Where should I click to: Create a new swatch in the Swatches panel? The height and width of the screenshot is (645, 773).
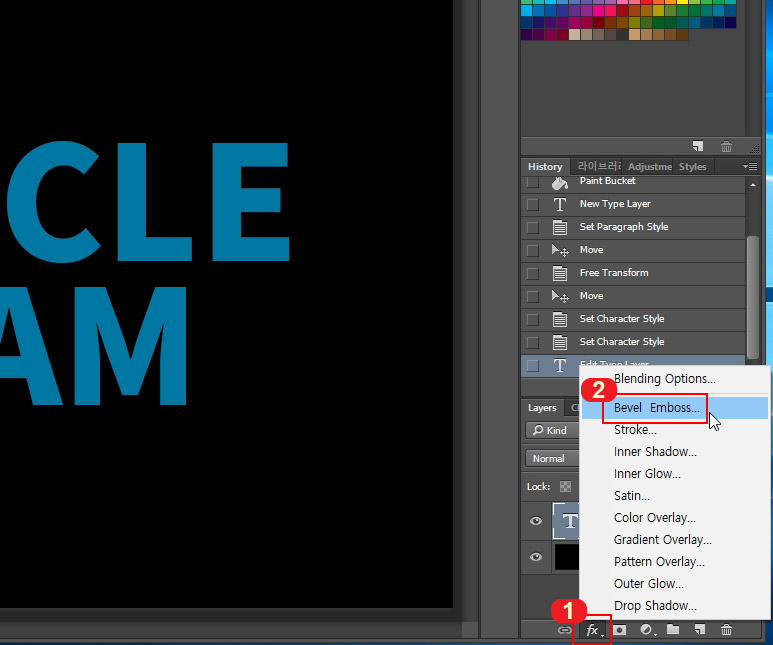point(698,146)
